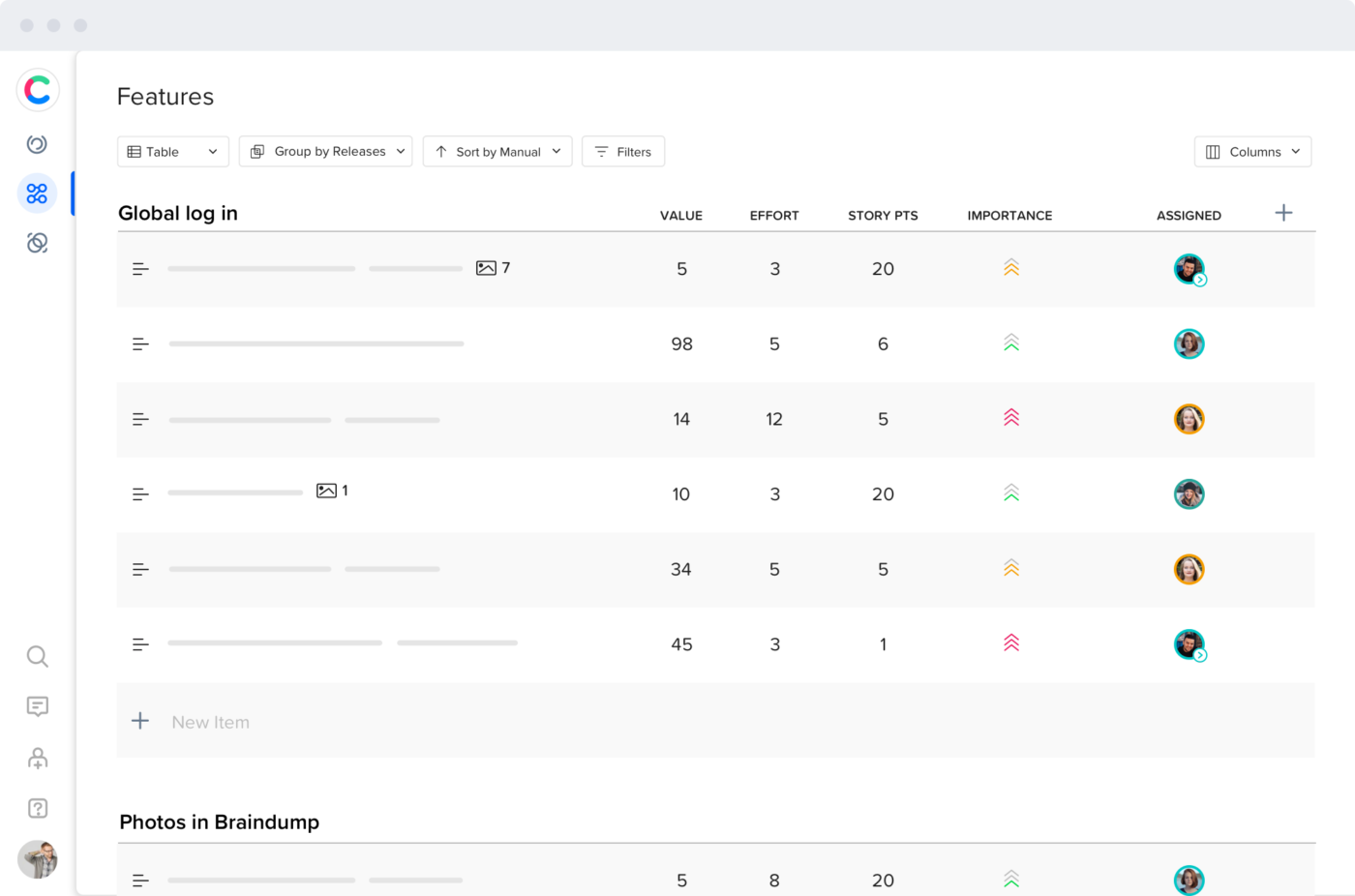
Task: Select the Features grid icon in sidebar
Action: pyautogui.click(x=37, y=194)
